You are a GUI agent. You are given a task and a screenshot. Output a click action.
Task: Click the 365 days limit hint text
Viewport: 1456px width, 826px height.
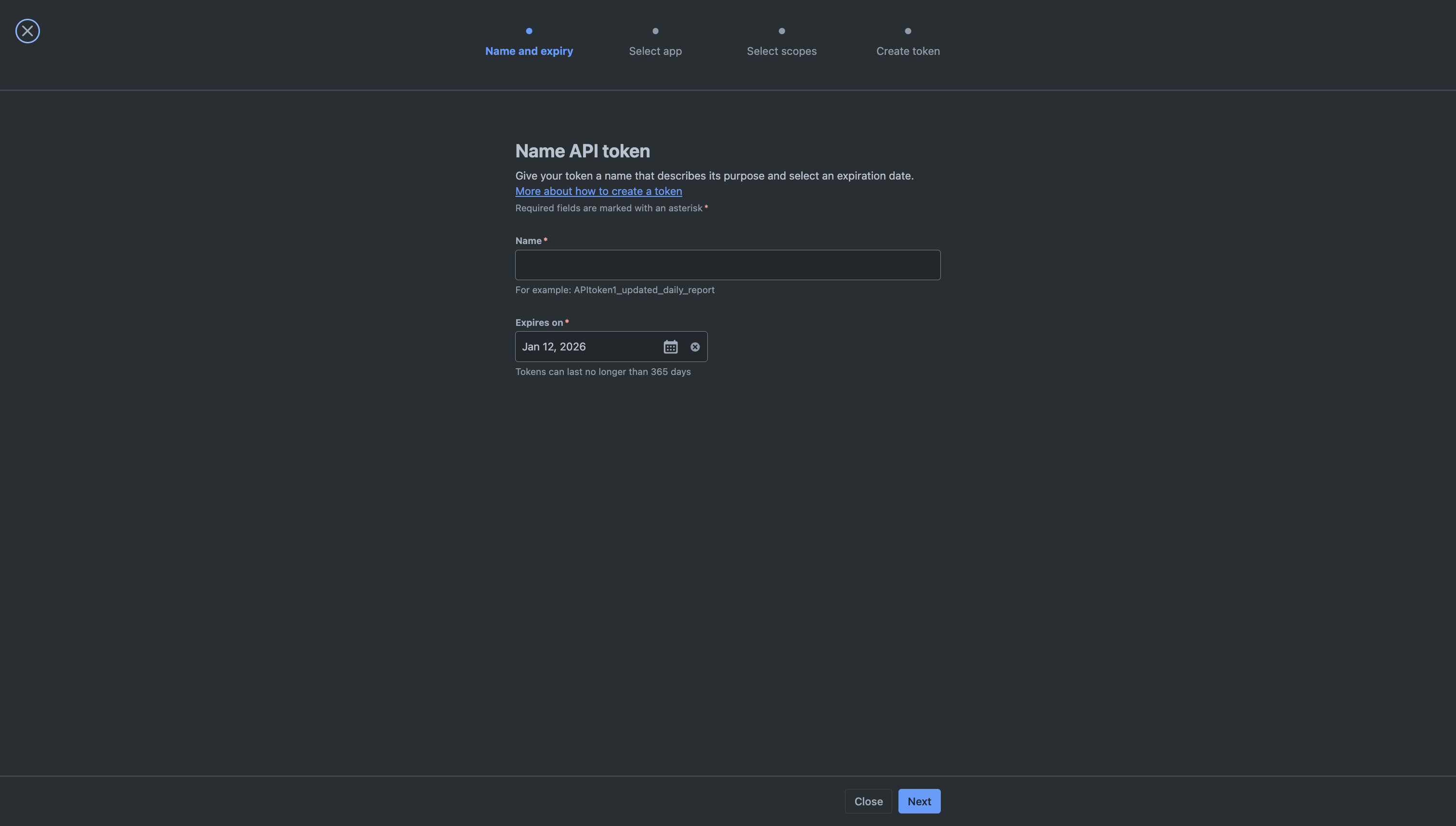(603, 372)
